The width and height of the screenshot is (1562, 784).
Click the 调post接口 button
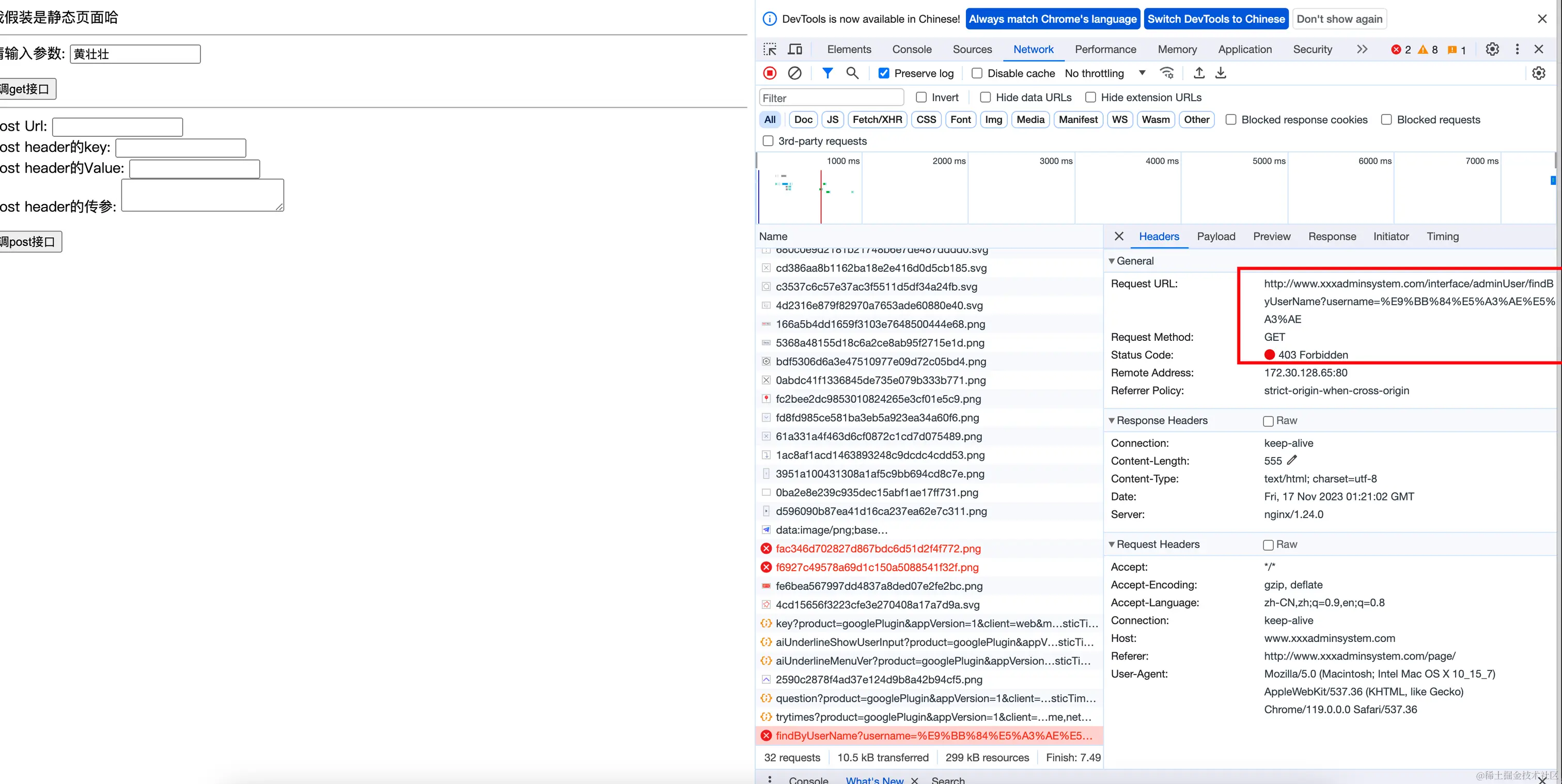(30, 241)
